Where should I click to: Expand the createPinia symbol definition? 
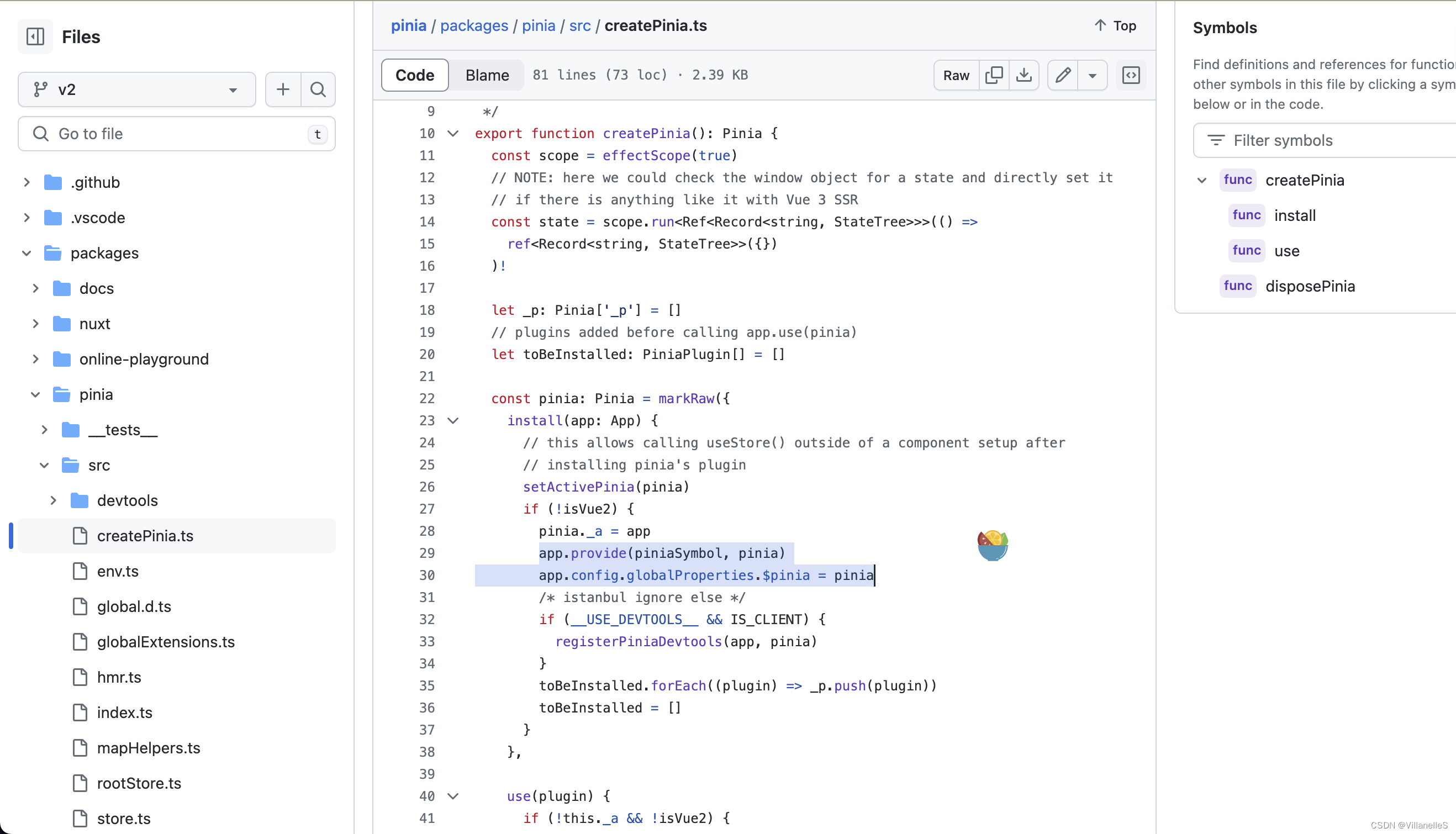click(1202, 180)
